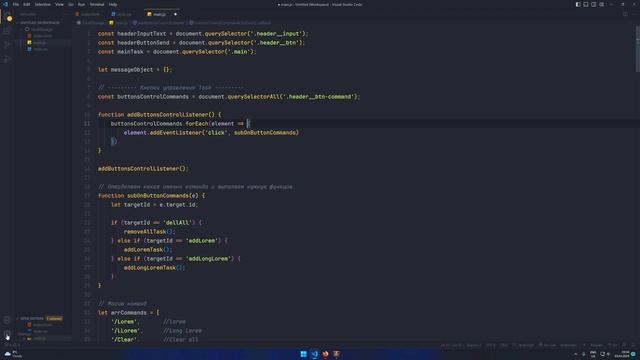Open the weather widget in taskbar
The width and height of the screenshot is (640, 360).
(13, 354)
